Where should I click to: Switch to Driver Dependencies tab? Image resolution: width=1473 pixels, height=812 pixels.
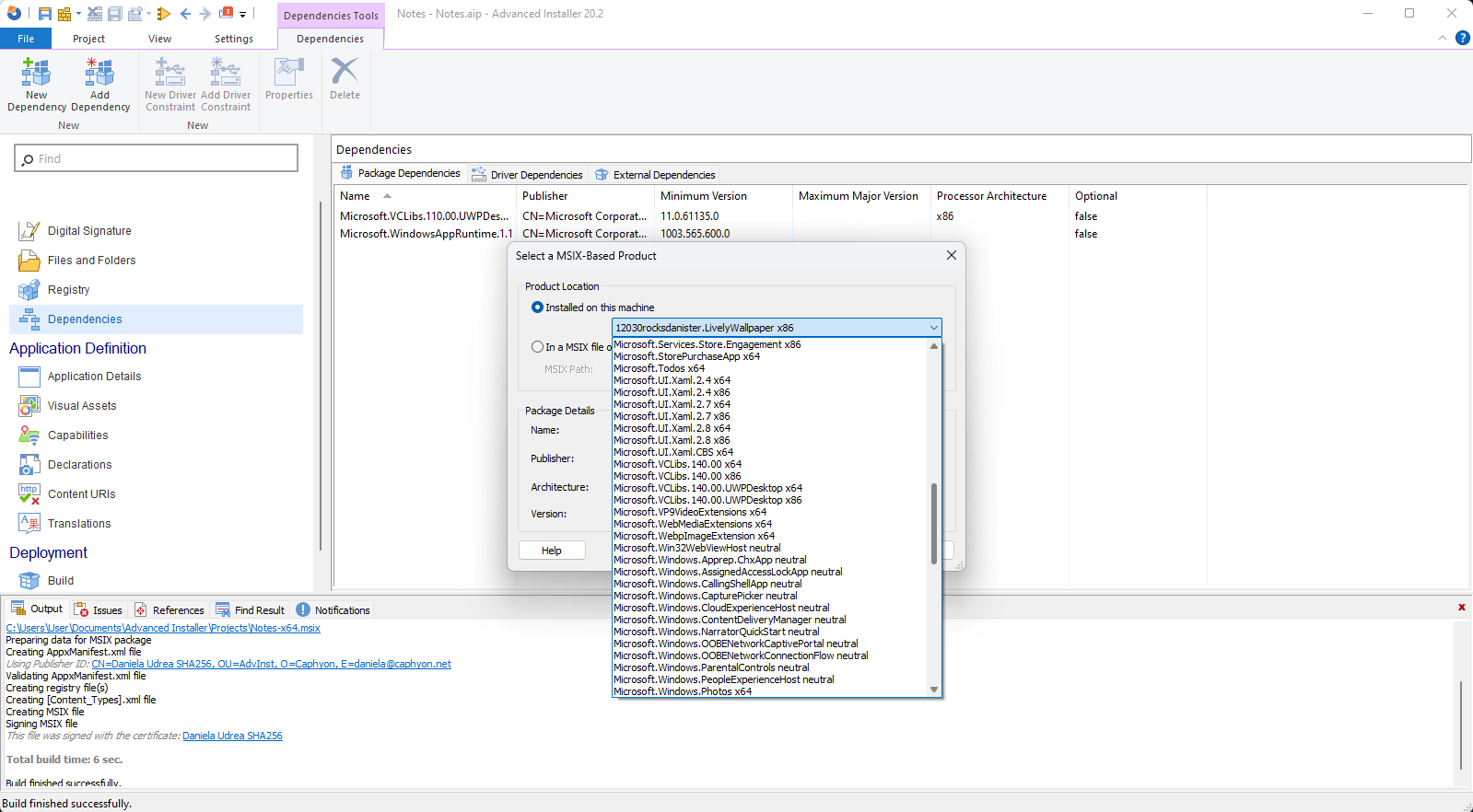[x=527, y=174]
